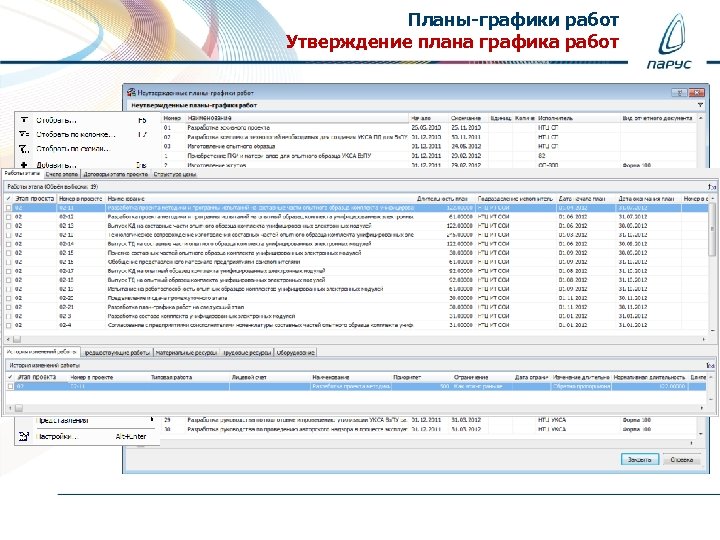Select the plan row Разработка эскизного проекта
This screenshot has height=540, width=720.
pyautogui.click(x=429, y=128)
